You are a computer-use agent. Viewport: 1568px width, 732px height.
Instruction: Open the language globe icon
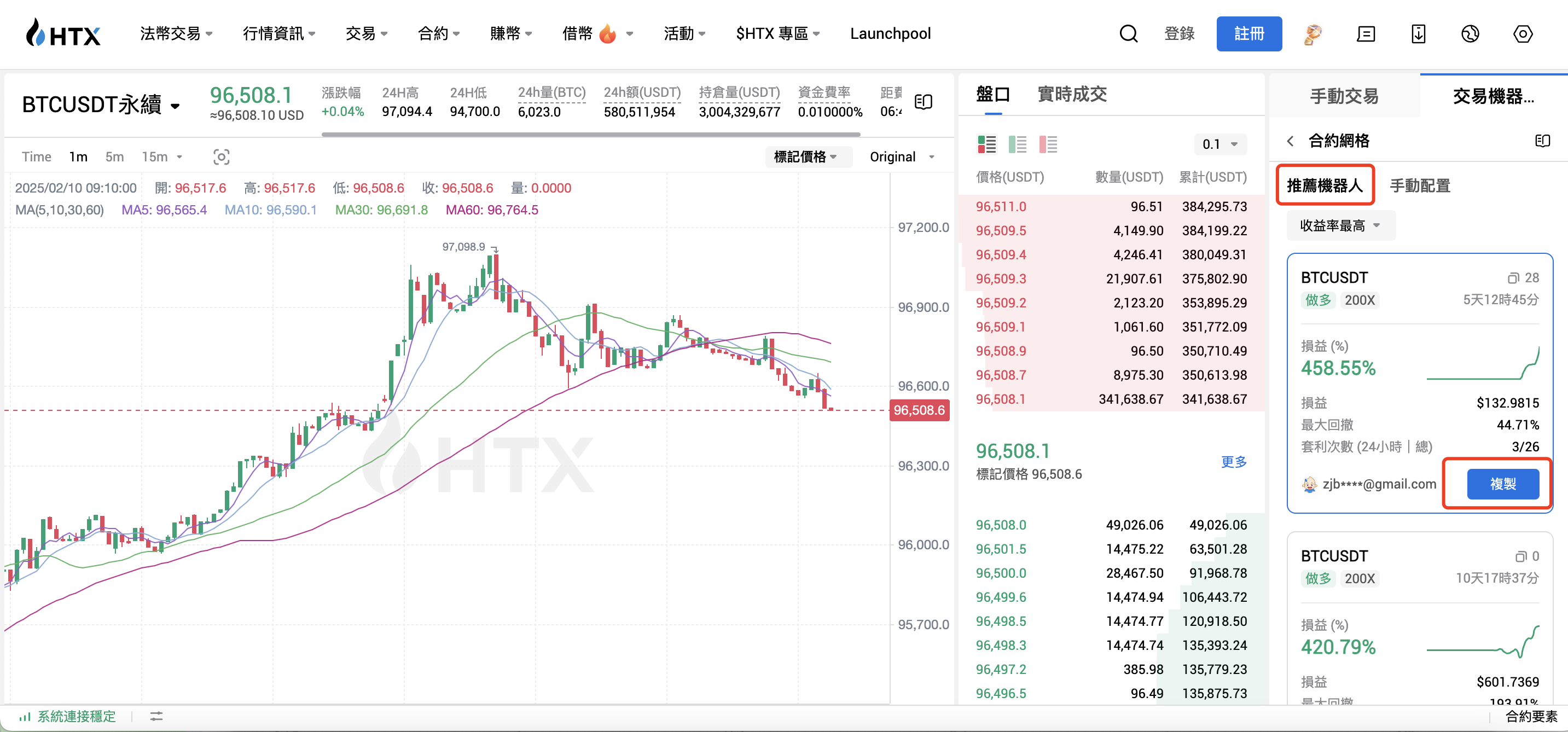pyautogui.click(x=1470, y=34)
